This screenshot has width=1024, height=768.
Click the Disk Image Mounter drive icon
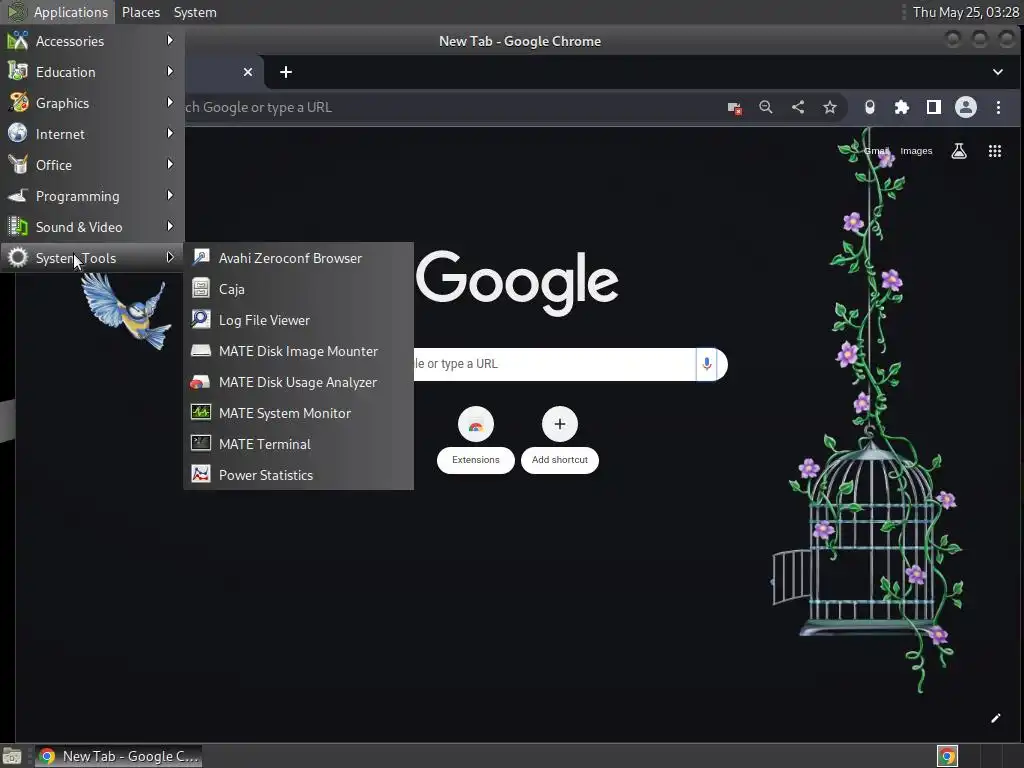click(x=201, y=351)
